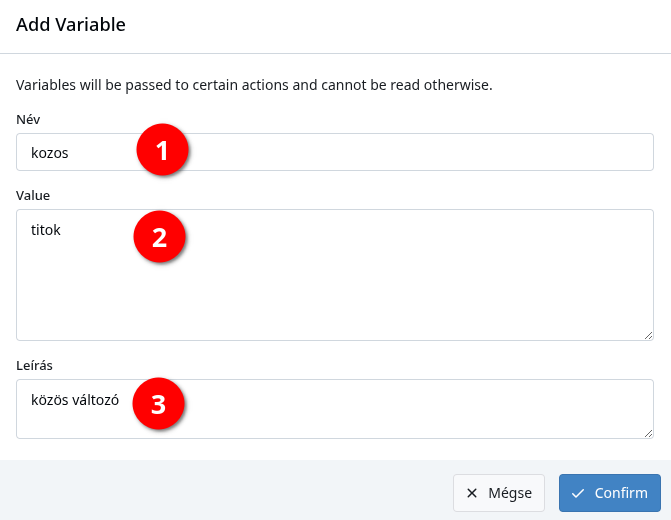Focus the Név input field

coord(335,152)
